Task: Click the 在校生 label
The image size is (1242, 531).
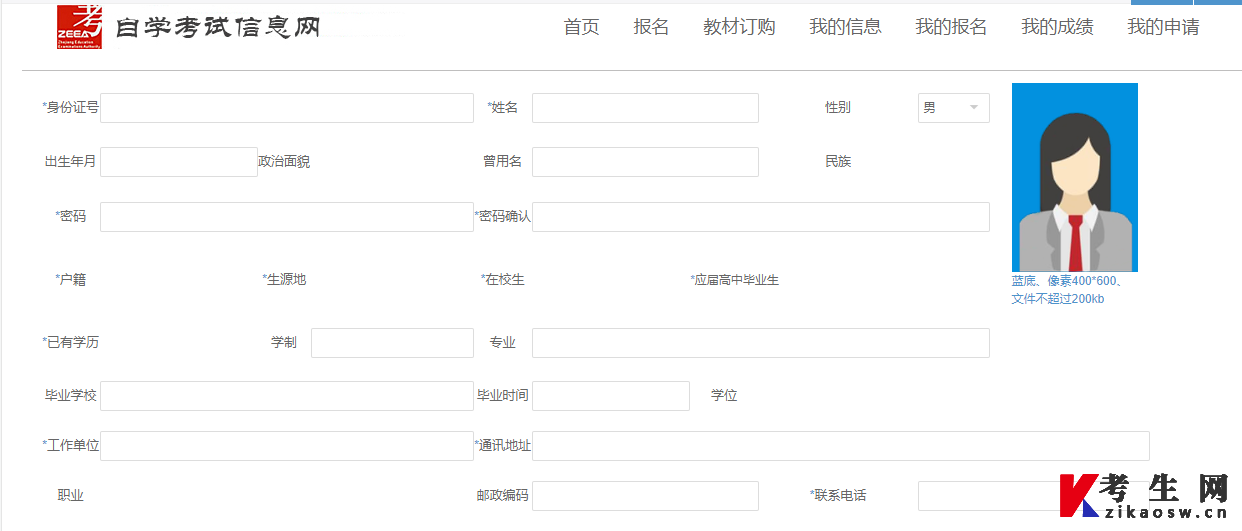Action: coord(503,280)
